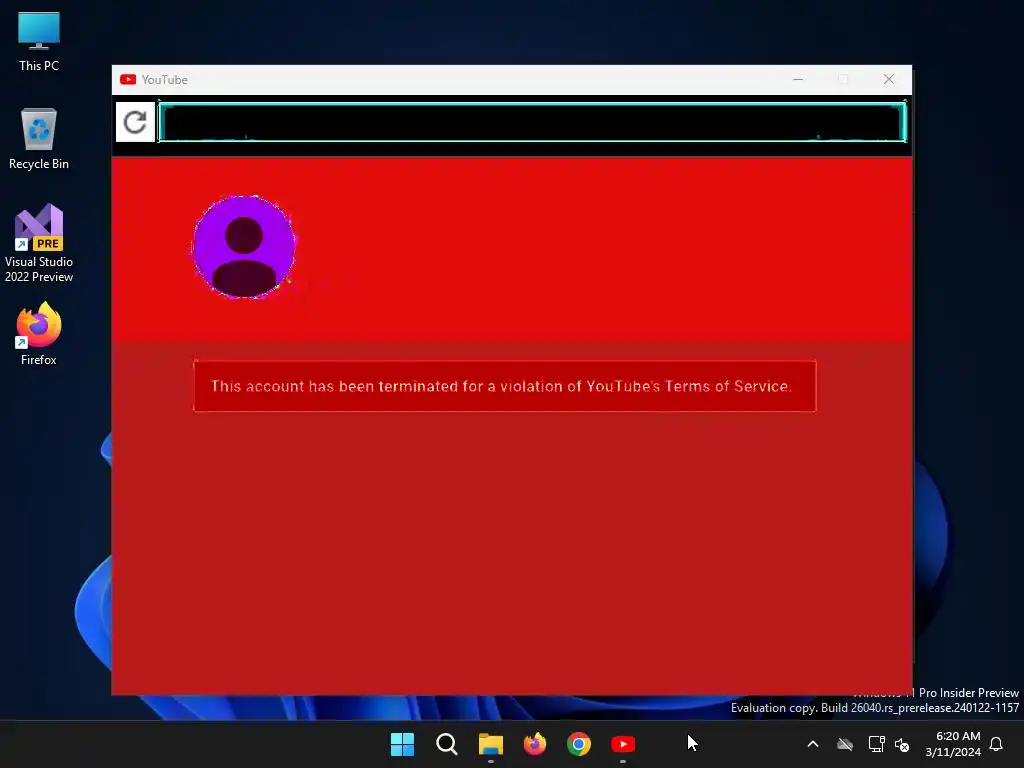Focus the black address bar field
The image size is (1024, 768).
point(532,122)
